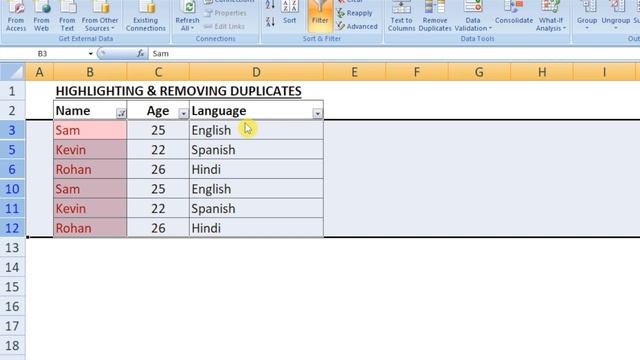
Task: Select column E header
Action: point(354,72)
